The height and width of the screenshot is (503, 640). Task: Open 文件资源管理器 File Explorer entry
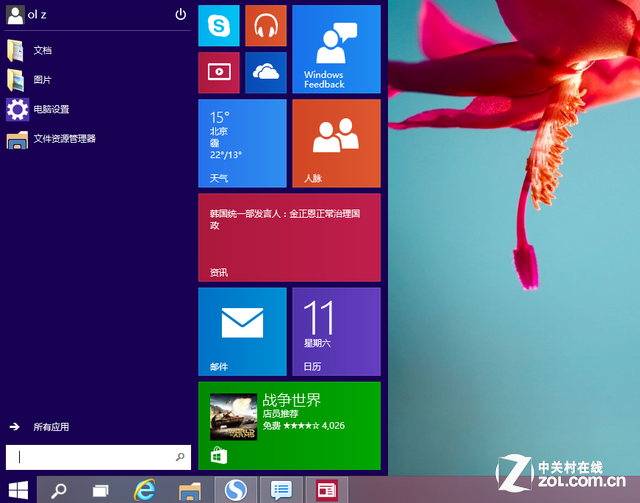(63, 139)
